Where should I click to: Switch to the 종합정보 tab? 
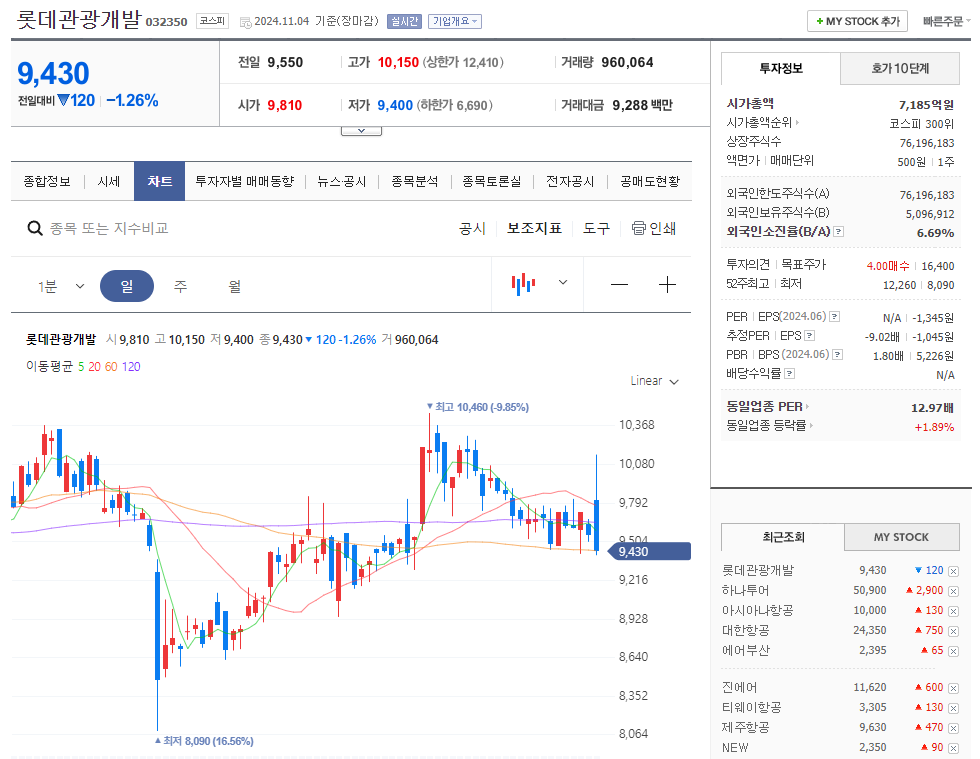coord(47,181)
